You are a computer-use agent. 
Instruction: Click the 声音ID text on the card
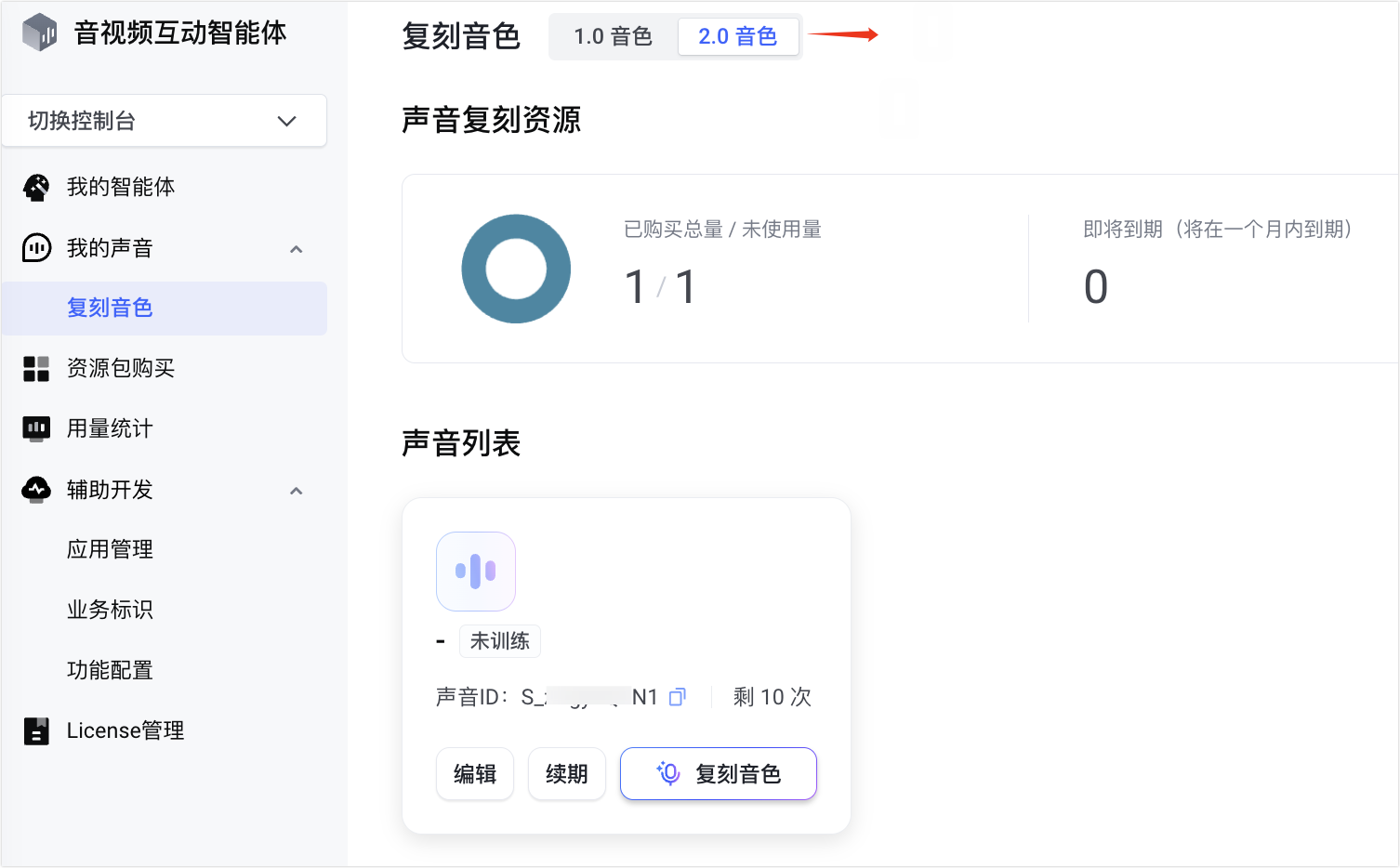coord(548,697)
